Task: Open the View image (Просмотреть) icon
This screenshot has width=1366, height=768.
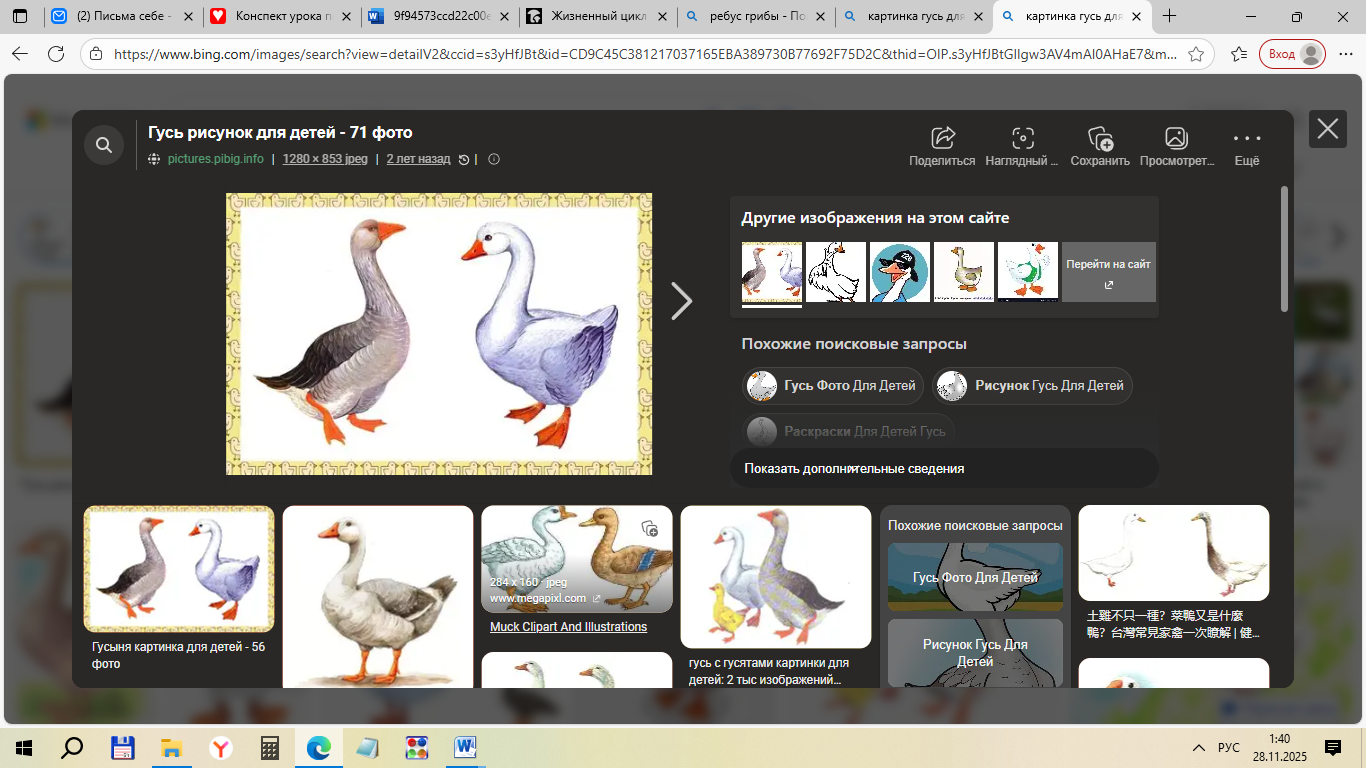Action: [x=1176, y=139]
